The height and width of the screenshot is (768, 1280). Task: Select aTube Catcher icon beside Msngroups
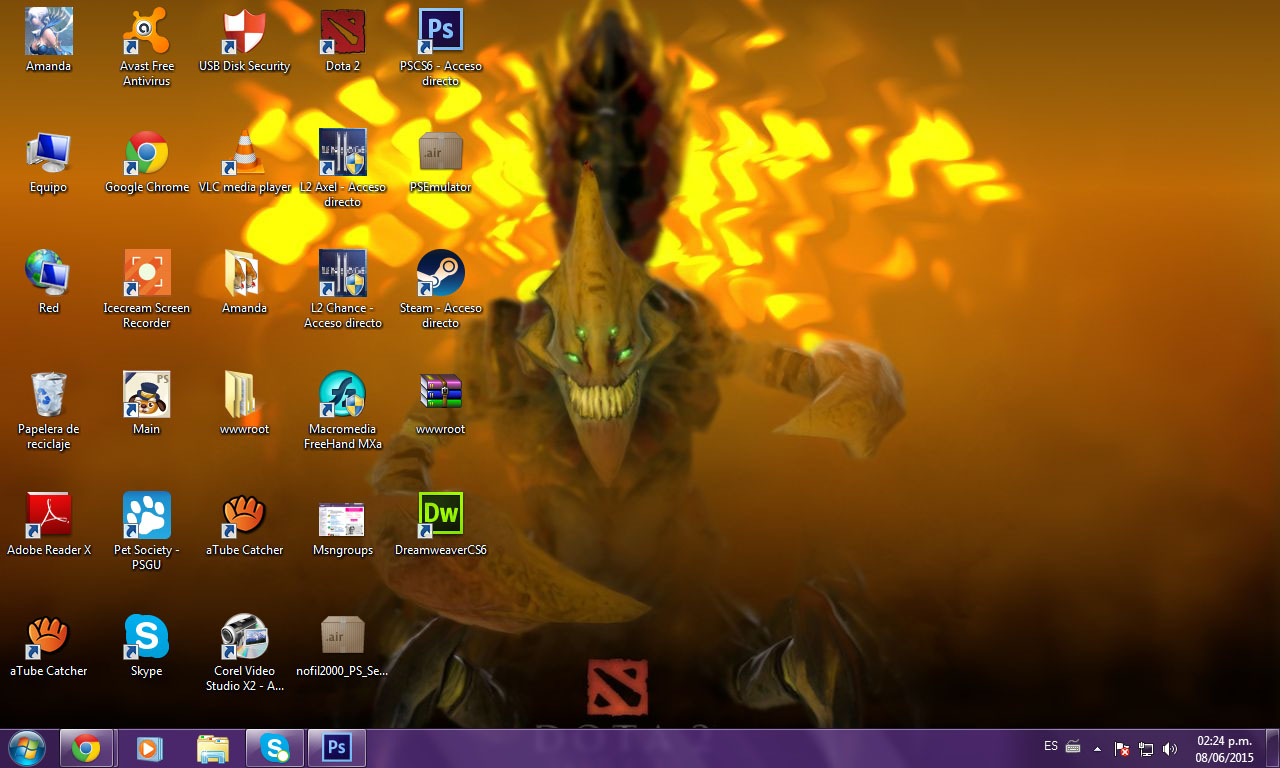(244, 517)
